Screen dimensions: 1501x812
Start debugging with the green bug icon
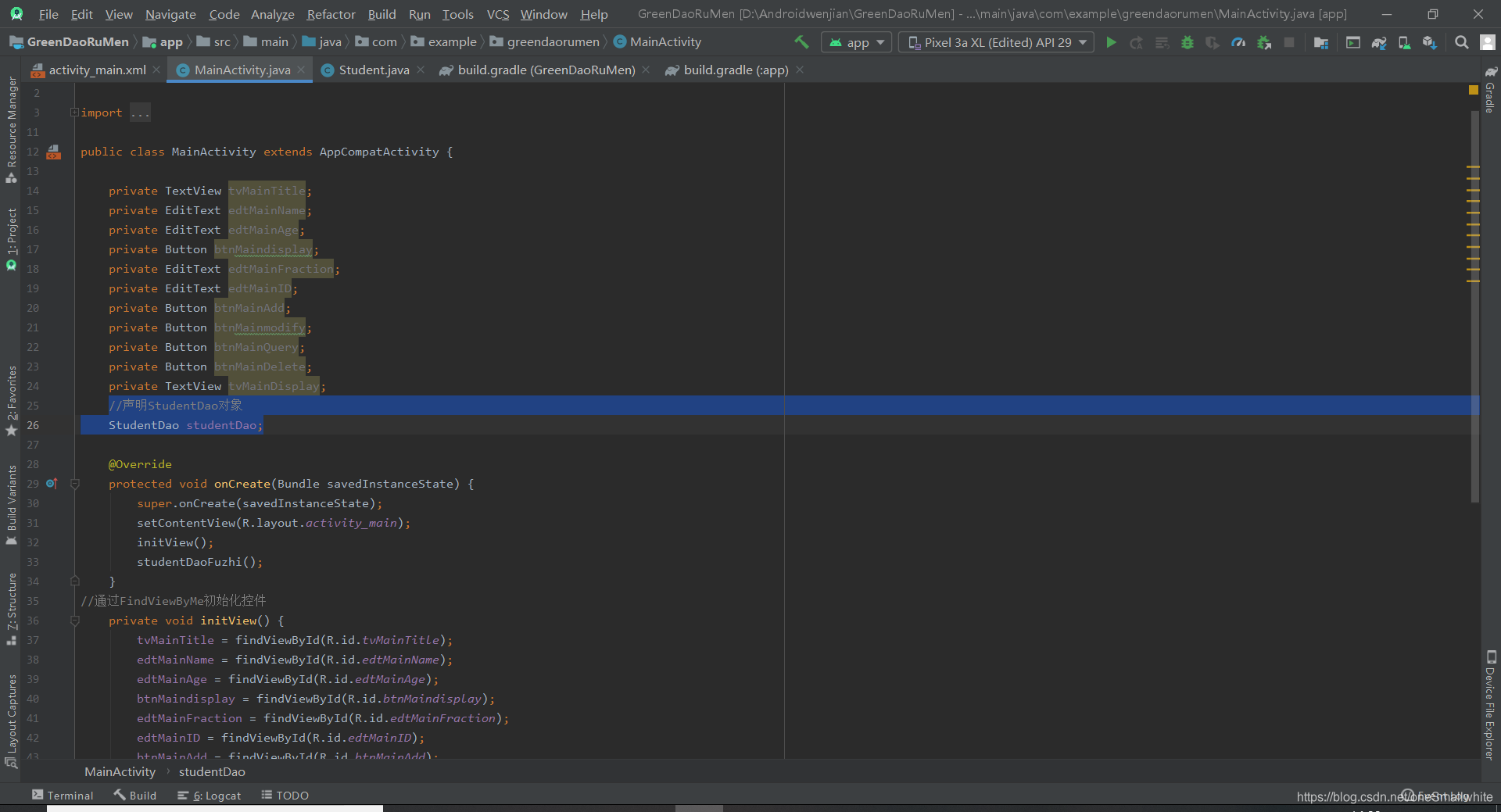[1188, 42]
